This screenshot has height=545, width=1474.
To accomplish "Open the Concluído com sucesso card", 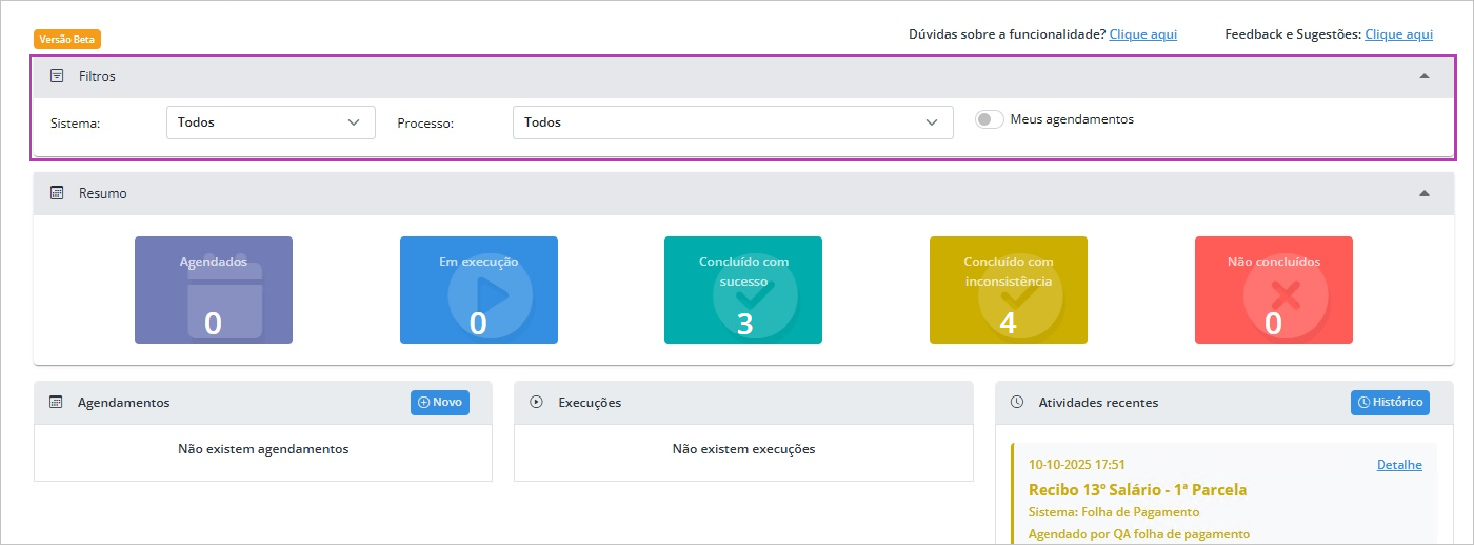I will pos(743,290).
